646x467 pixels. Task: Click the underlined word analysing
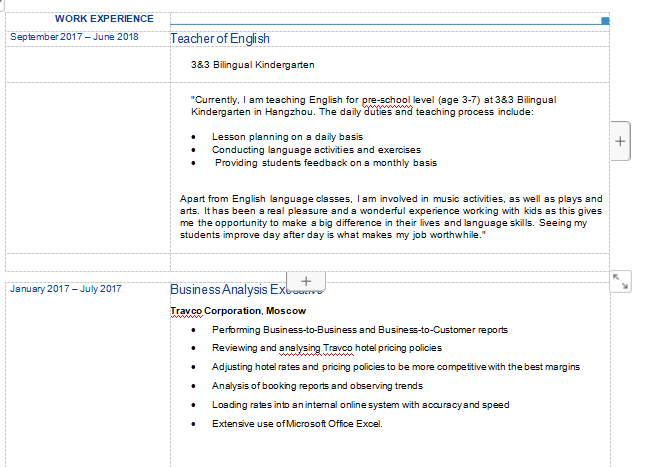pyautogui.click(x=300, y=348)
